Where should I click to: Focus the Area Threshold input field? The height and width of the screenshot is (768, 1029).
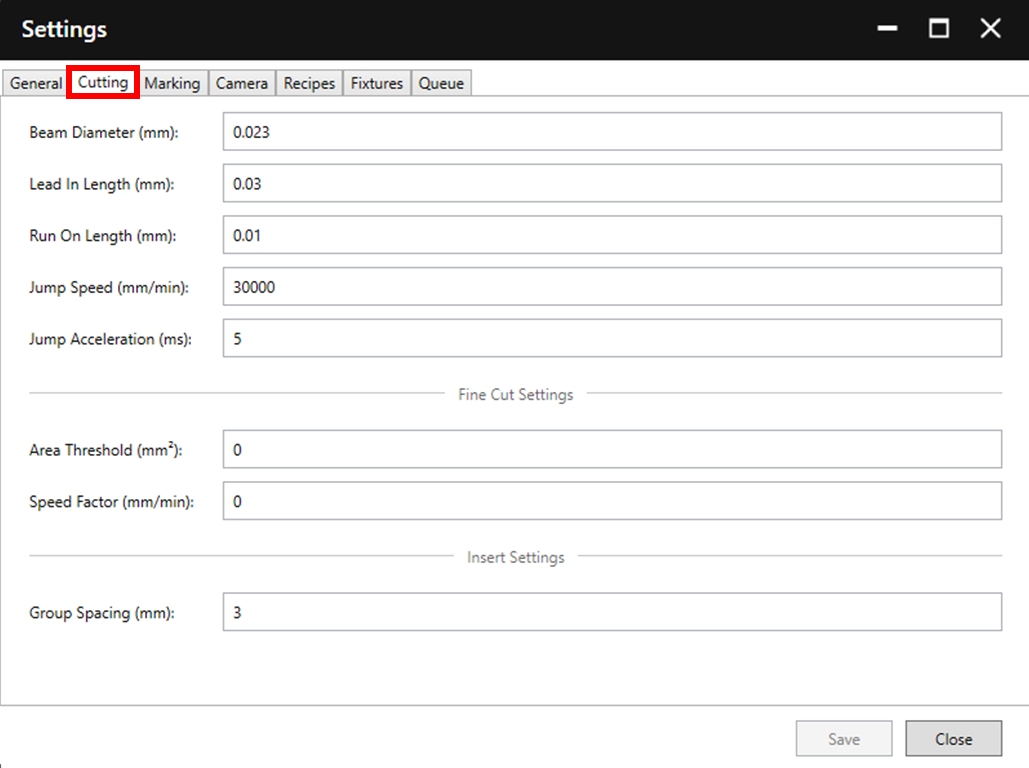tap(612, 449)
